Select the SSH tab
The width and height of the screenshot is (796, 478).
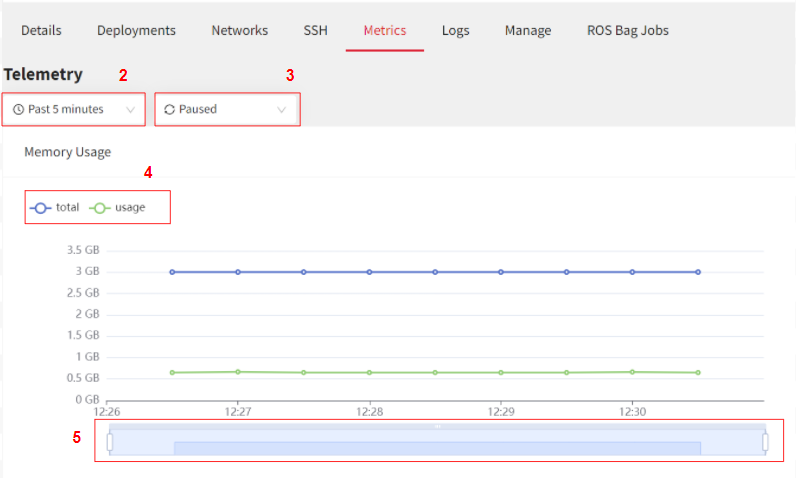coord(315,30)
